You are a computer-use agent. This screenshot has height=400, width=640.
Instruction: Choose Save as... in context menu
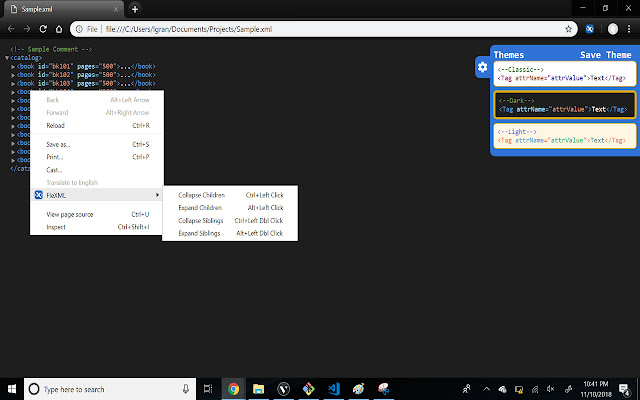(x=97, y=144)
